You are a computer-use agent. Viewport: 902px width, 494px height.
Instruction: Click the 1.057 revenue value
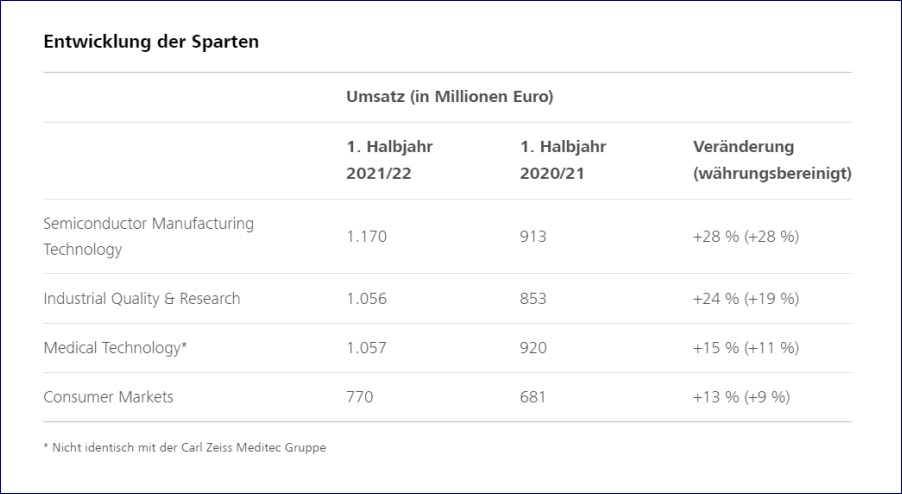366,347
